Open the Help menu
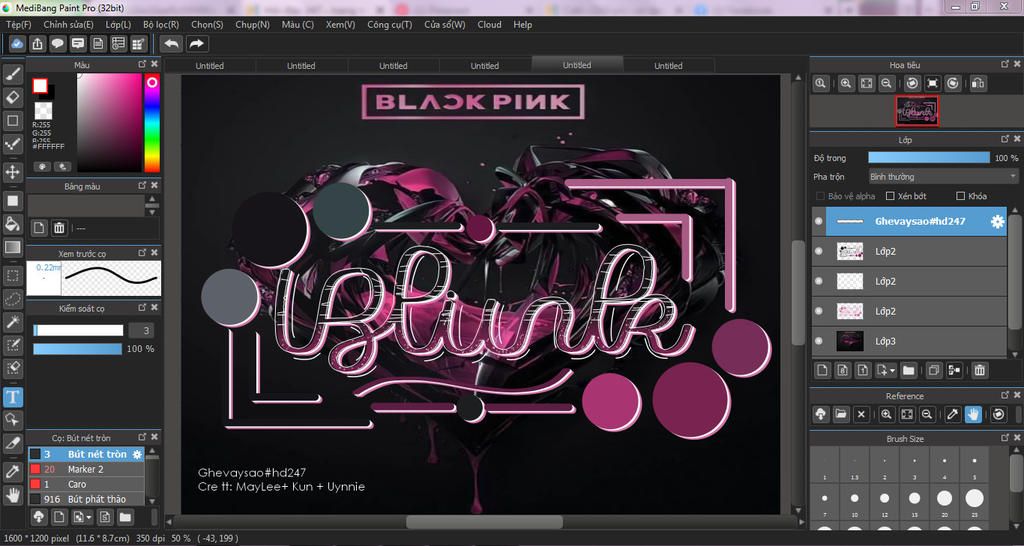This screenshot has width=1024, height=546. (x=522, y=24)
